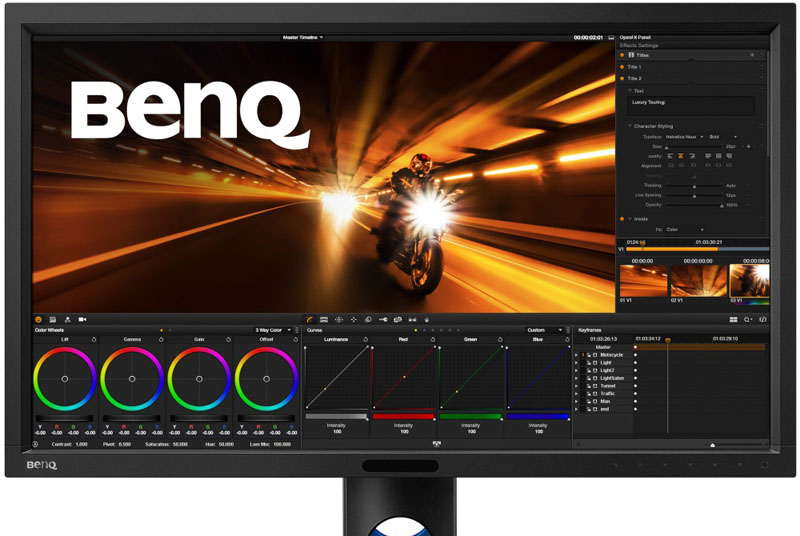Select clip thumbnail 03 V1
The height and width of the screenshot is (536, 800).
click(749, 280)
